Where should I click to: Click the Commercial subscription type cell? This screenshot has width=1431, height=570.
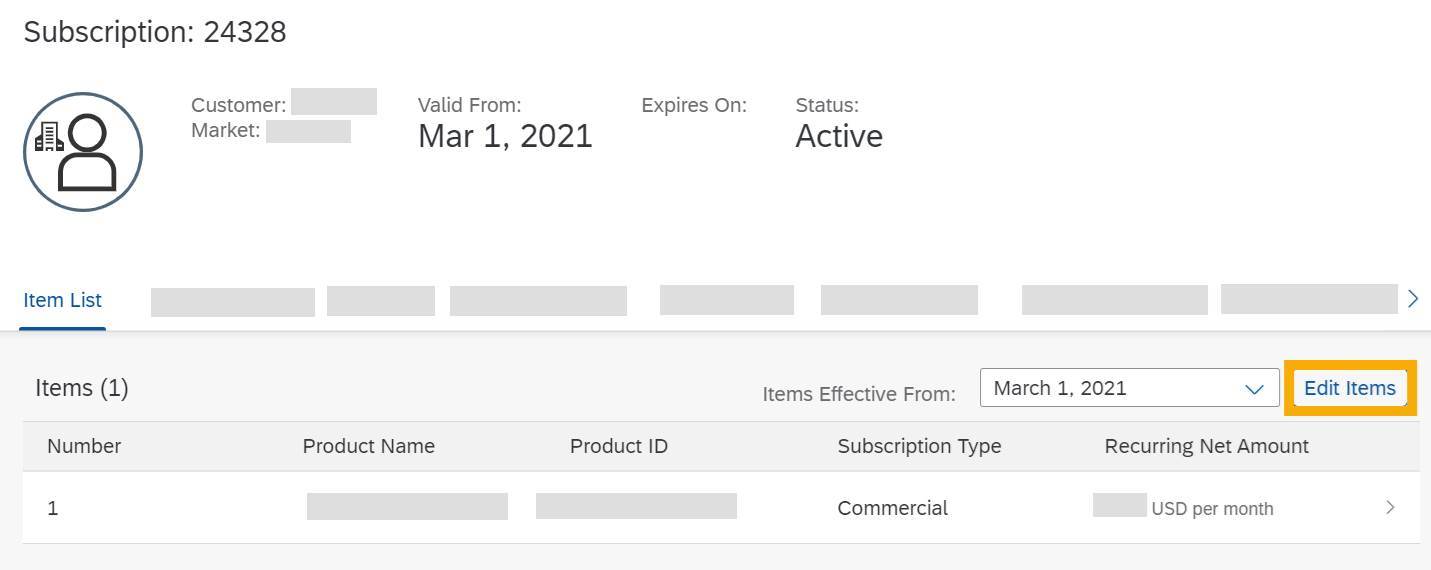tap(892, 508)
